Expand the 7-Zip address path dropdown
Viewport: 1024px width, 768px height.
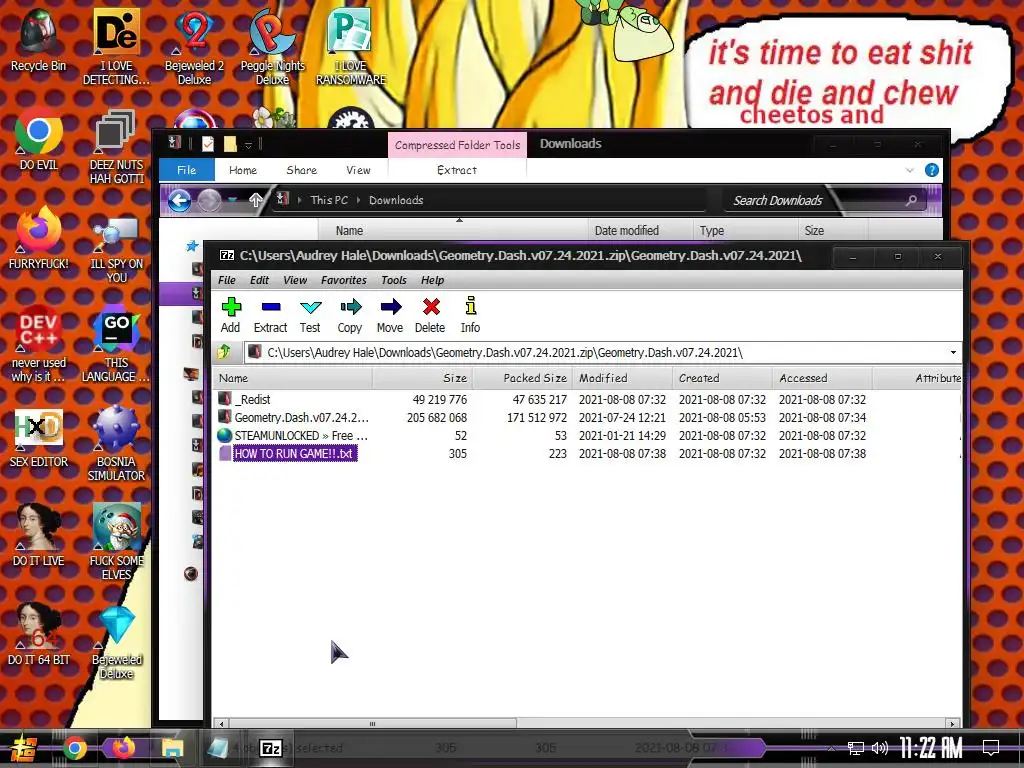(953, 353)
